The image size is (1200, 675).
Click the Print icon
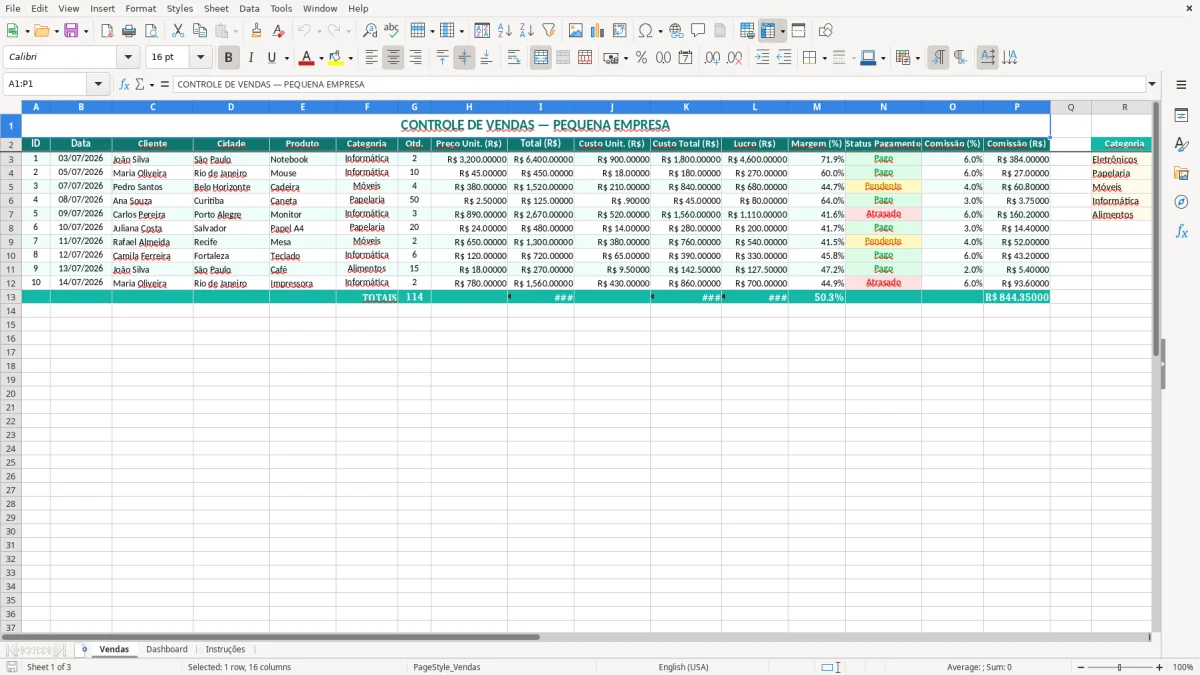pyautogui.click(x=129, y=31)
